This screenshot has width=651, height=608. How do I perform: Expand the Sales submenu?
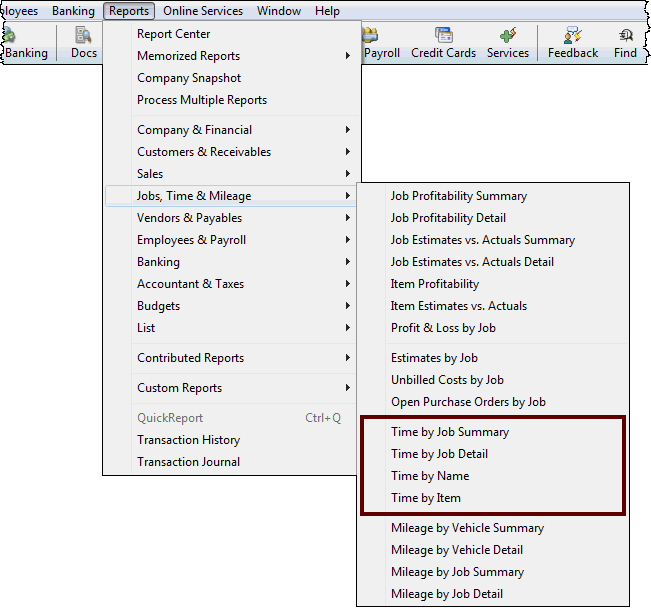point(231,174)
